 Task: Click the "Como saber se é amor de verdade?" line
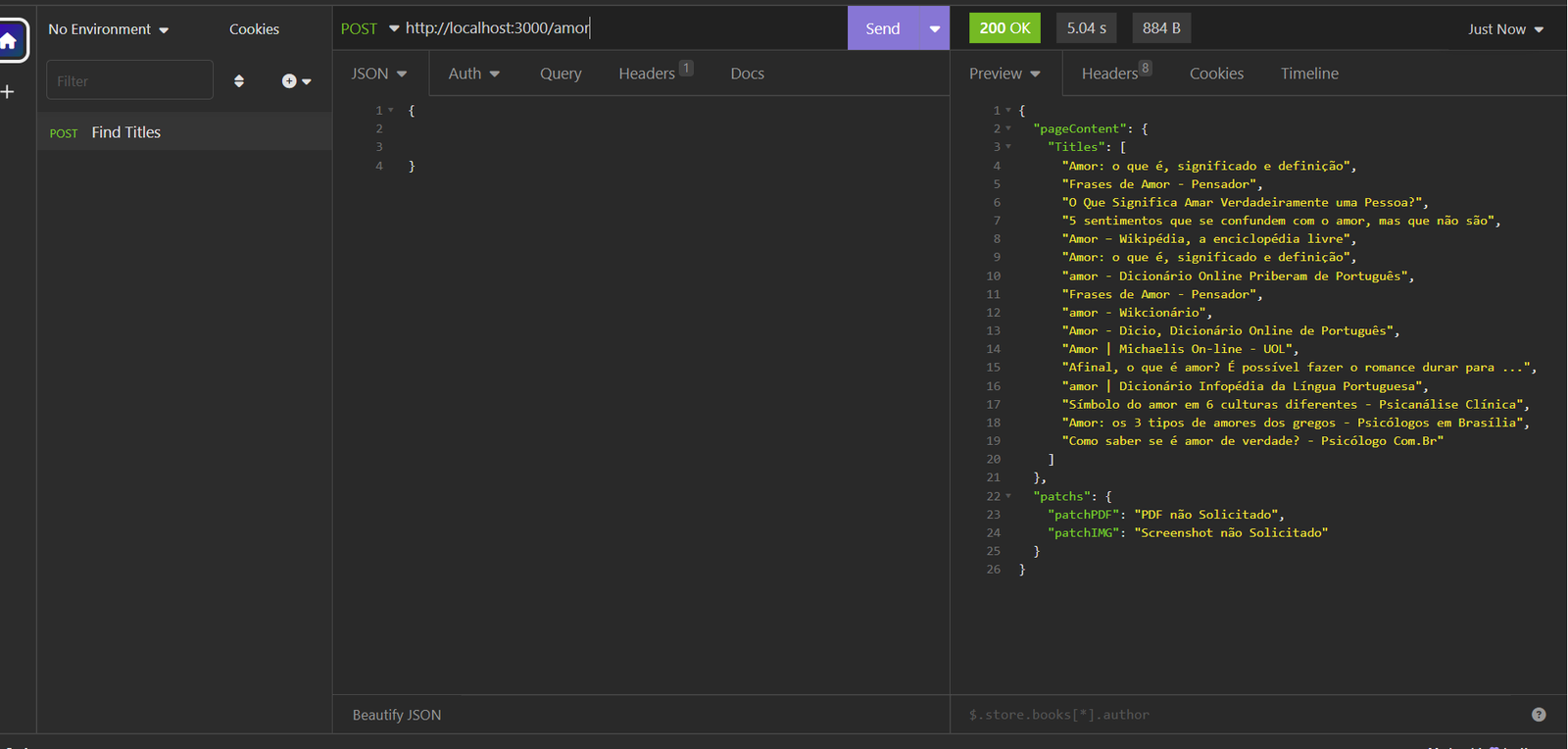1252,441
